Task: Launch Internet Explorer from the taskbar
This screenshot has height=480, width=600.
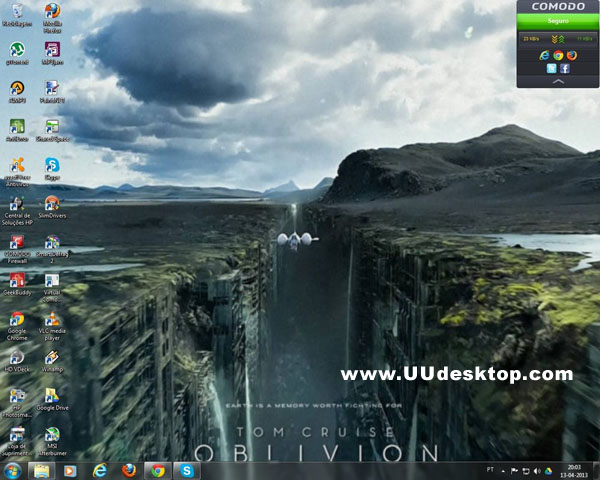Action: (x=99, y=471)
